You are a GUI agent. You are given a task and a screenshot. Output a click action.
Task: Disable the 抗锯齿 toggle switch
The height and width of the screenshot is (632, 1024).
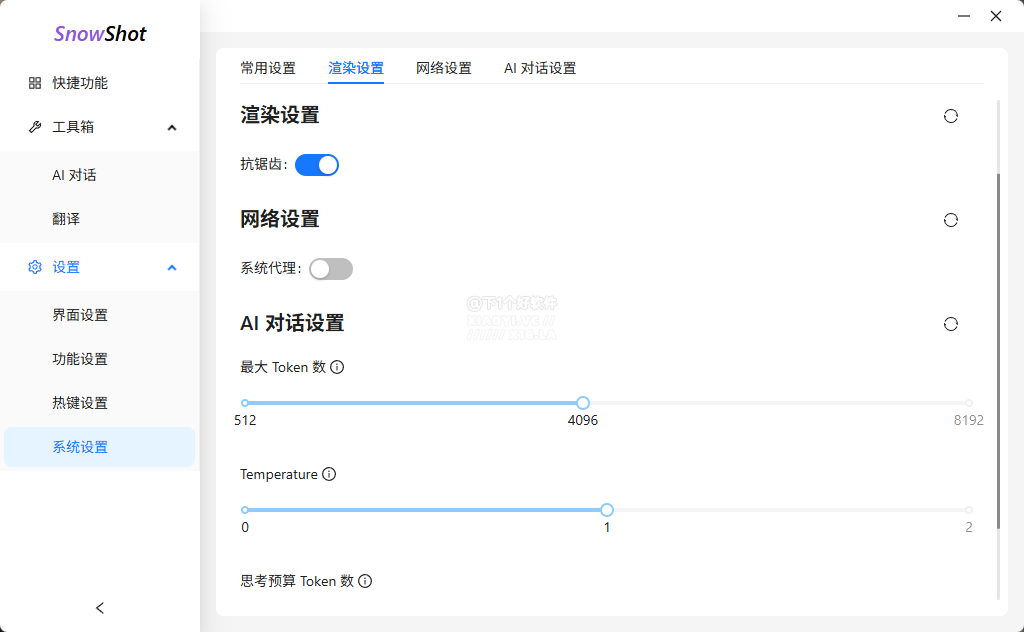(x=317, y=165)
